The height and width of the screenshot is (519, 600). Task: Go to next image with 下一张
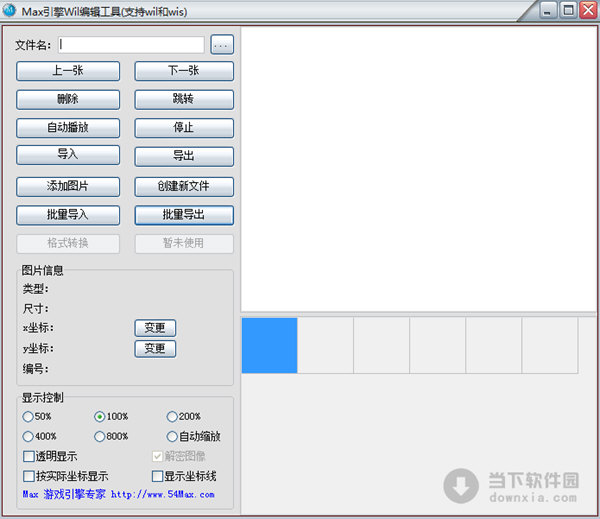click(x=184, y=71)
